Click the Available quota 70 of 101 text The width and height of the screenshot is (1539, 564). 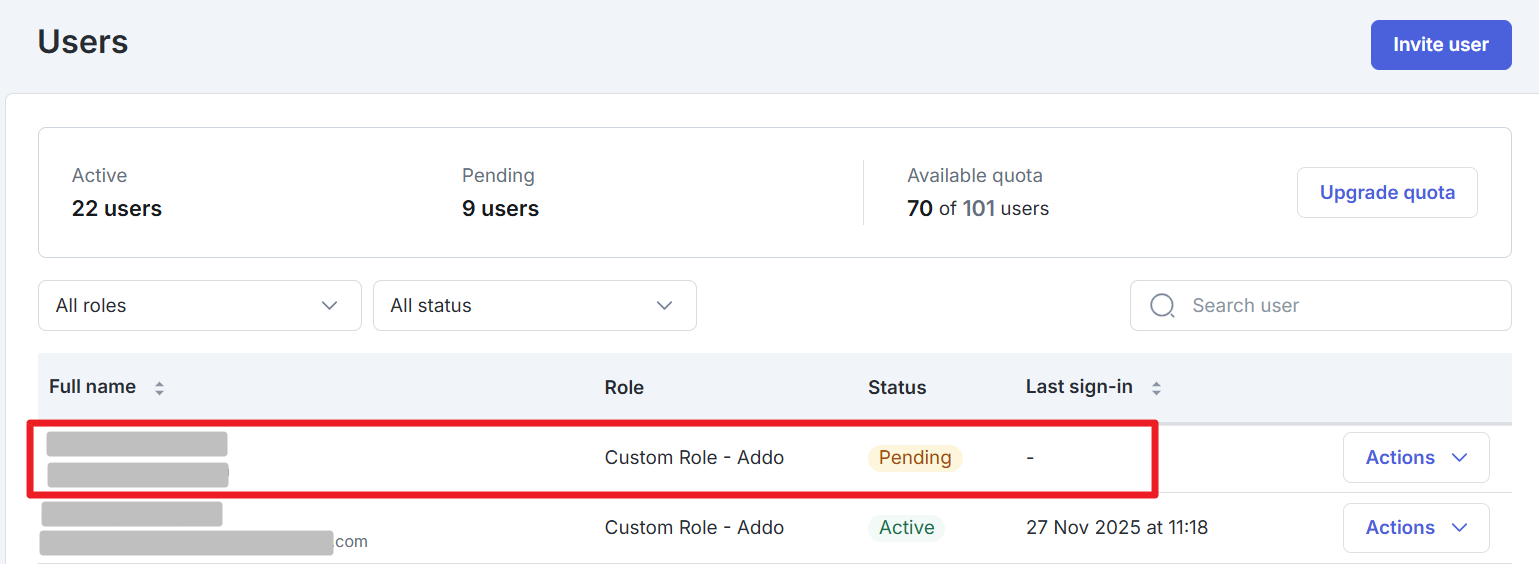pos(977,208)
